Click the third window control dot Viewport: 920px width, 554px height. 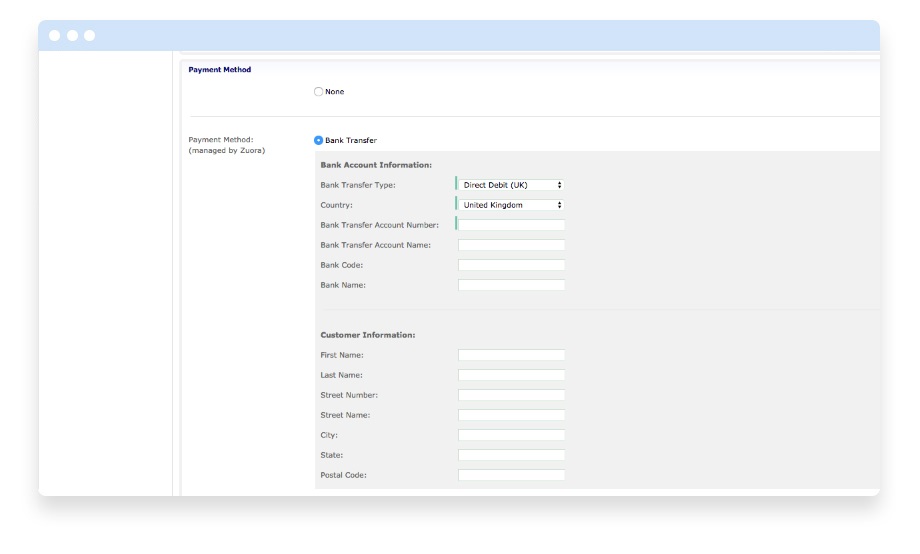tap(89, 36)
